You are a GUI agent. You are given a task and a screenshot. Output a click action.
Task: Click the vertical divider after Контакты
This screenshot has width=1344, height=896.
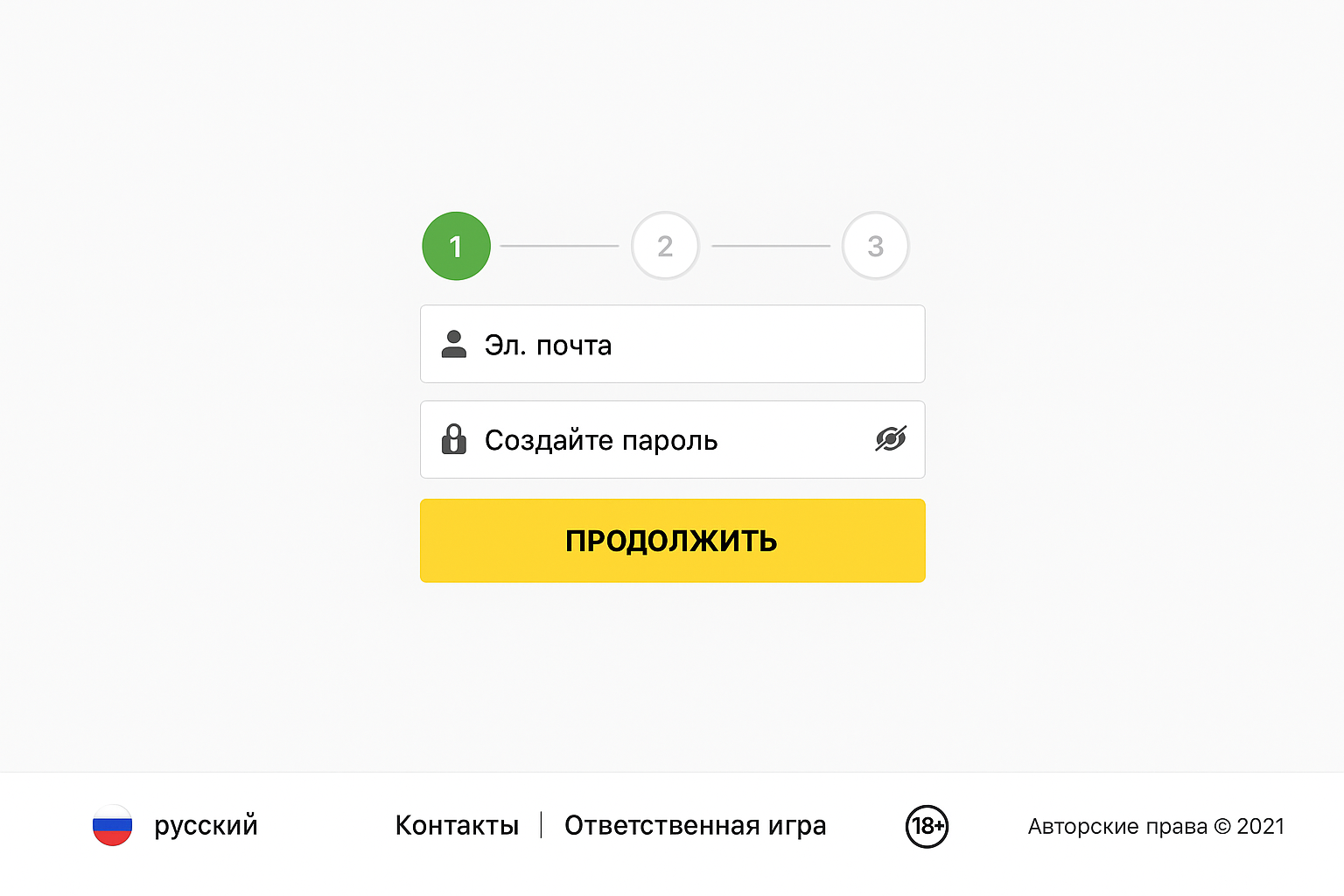click(x=542, y=824)
